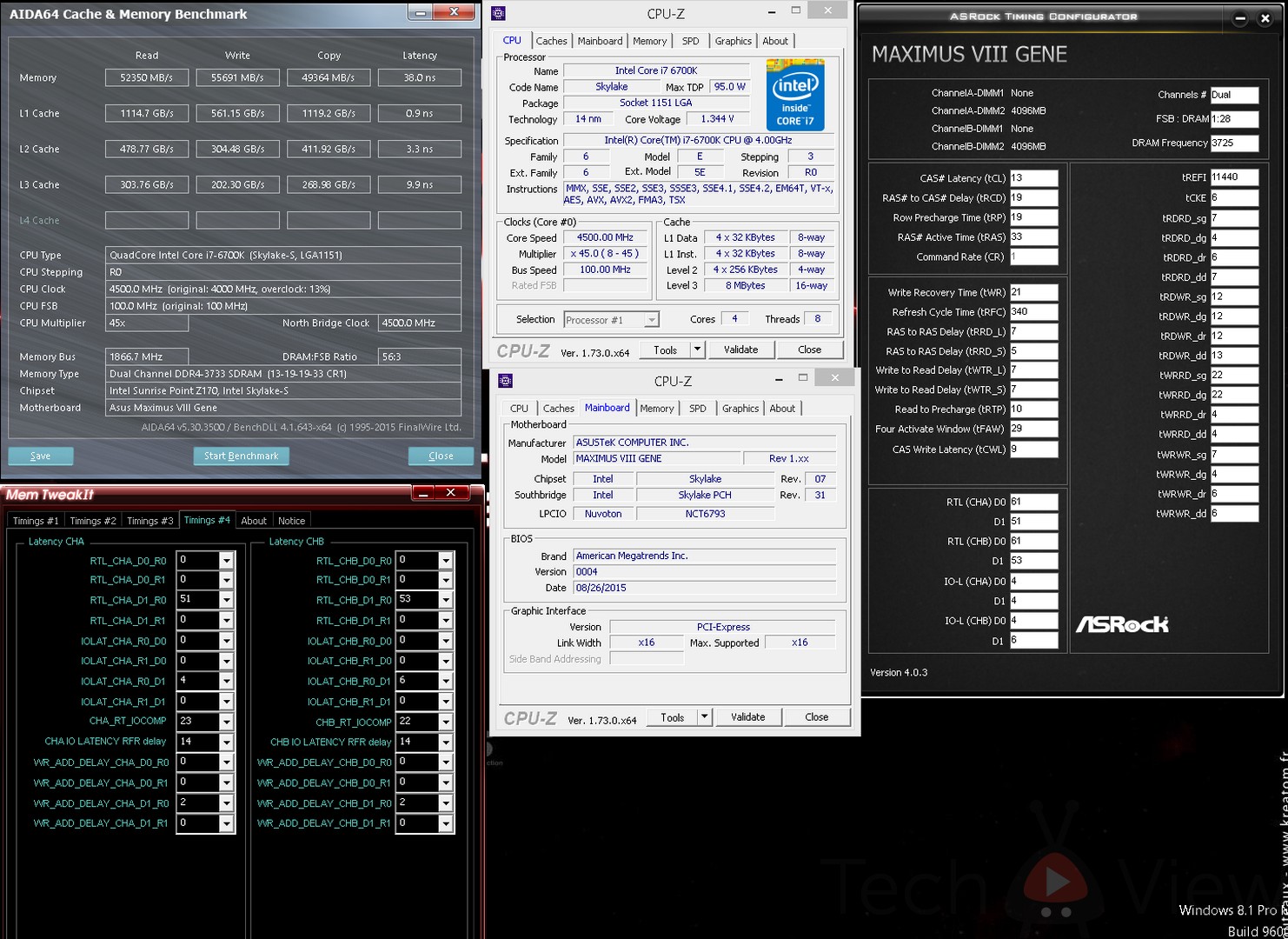Click the FSB : DRAM ratio field

[x=1234, y=119]
